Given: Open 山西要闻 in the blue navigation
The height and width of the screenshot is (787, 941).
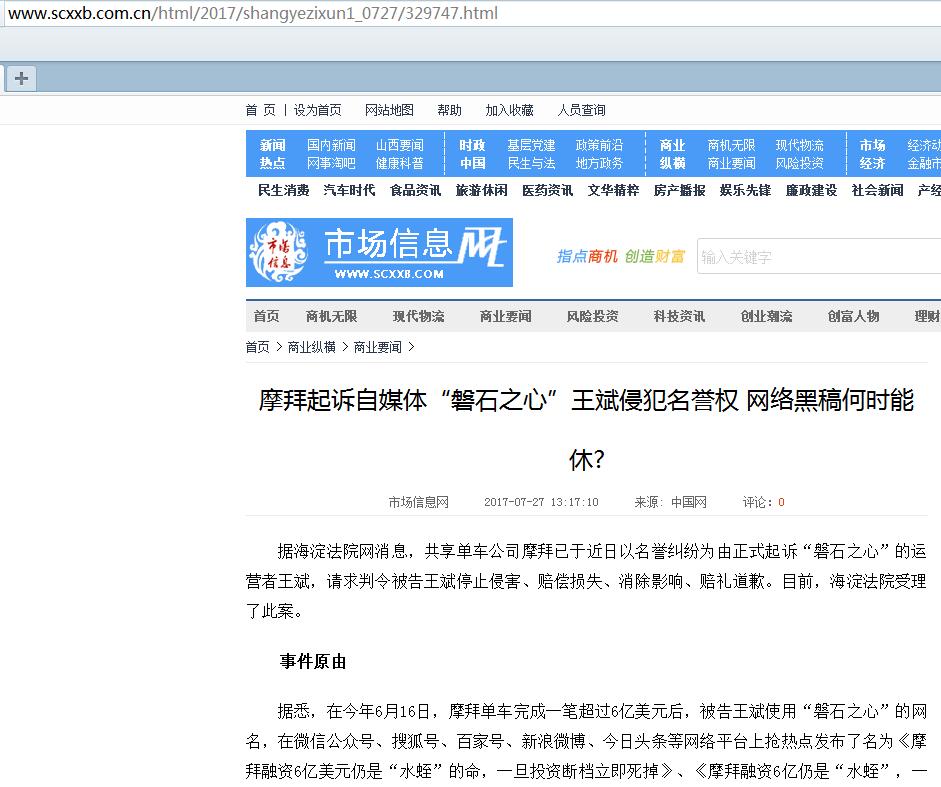Looking at the screenshot, I should coord(400,145).
